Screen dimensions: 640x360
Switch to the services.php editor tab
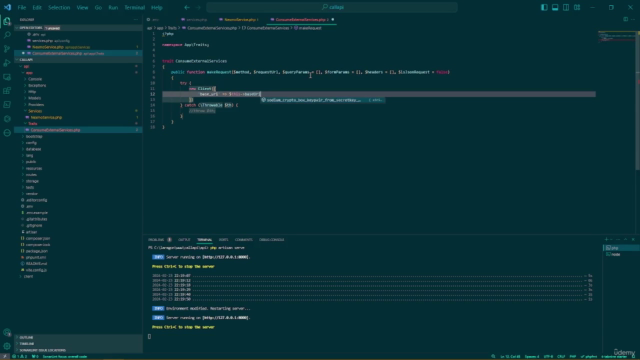(196, 20)
